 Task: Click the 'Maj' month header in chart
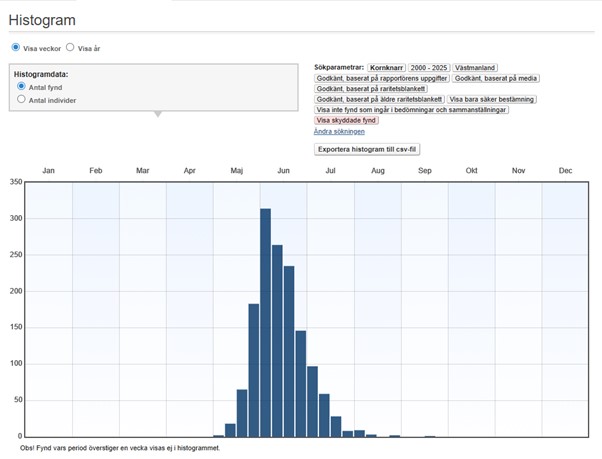click(x=237, y=171)
